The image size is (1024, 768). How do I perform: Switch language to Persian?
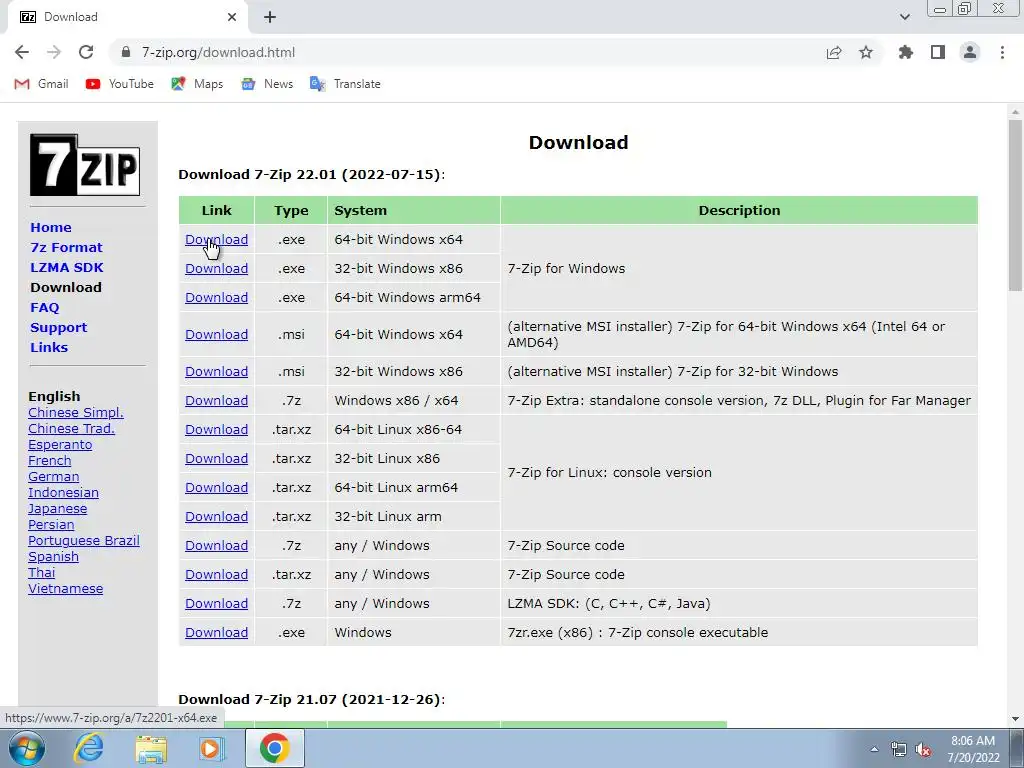click(x=51, y=524)
